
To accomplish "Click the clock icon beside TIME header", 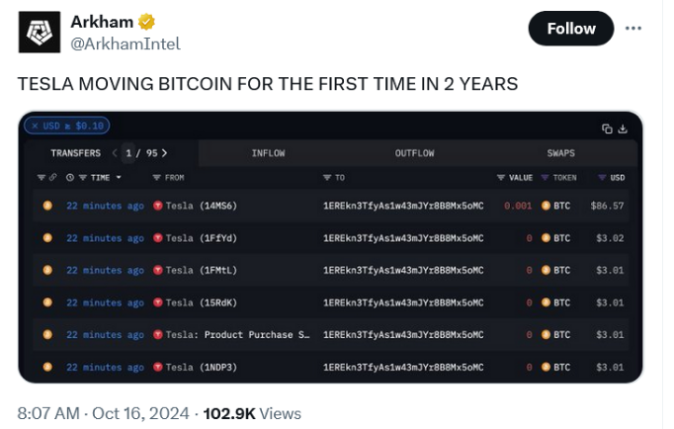I will 70,178.
